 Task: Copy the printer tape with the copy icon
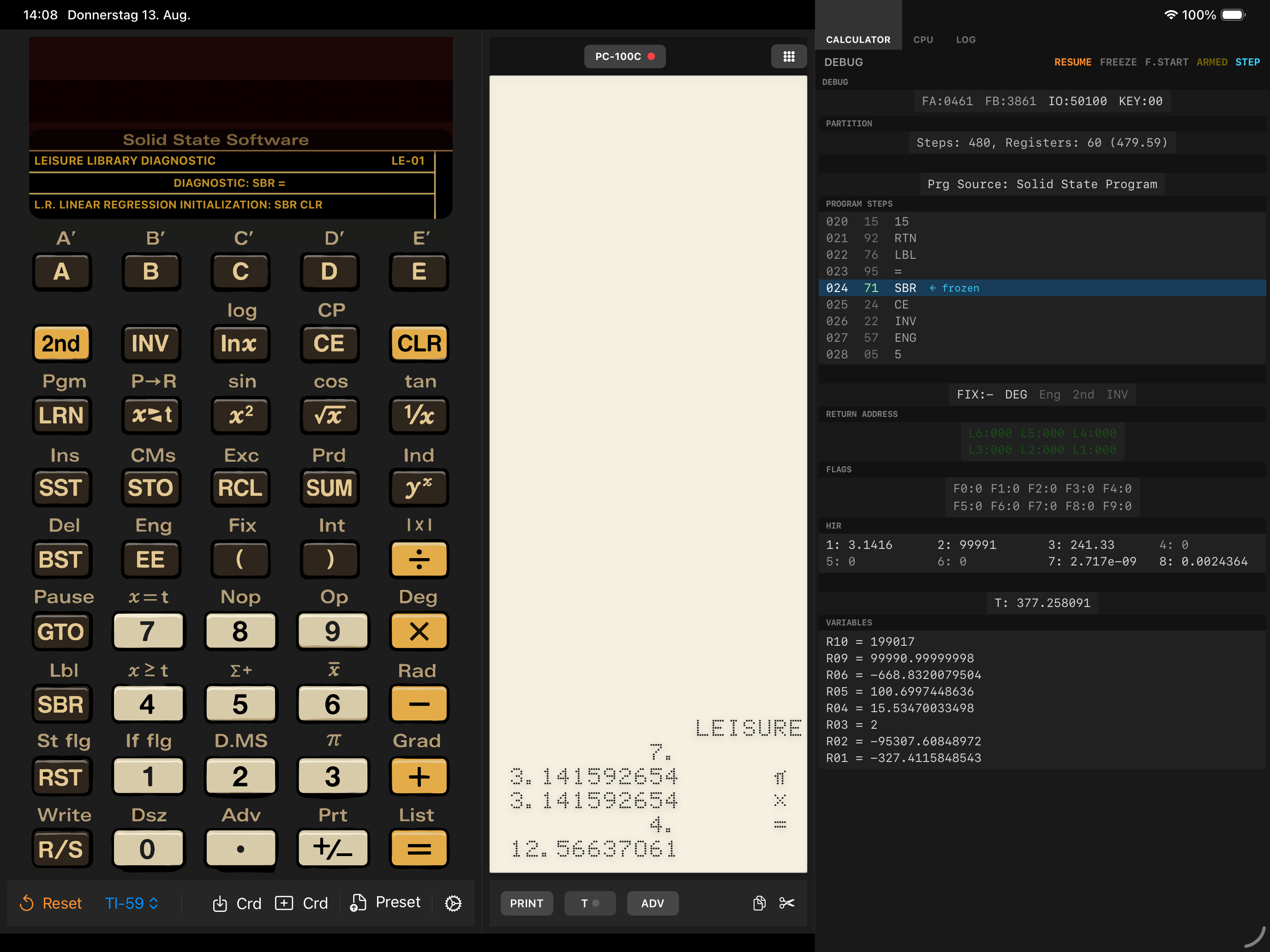[x=759, y=903]
